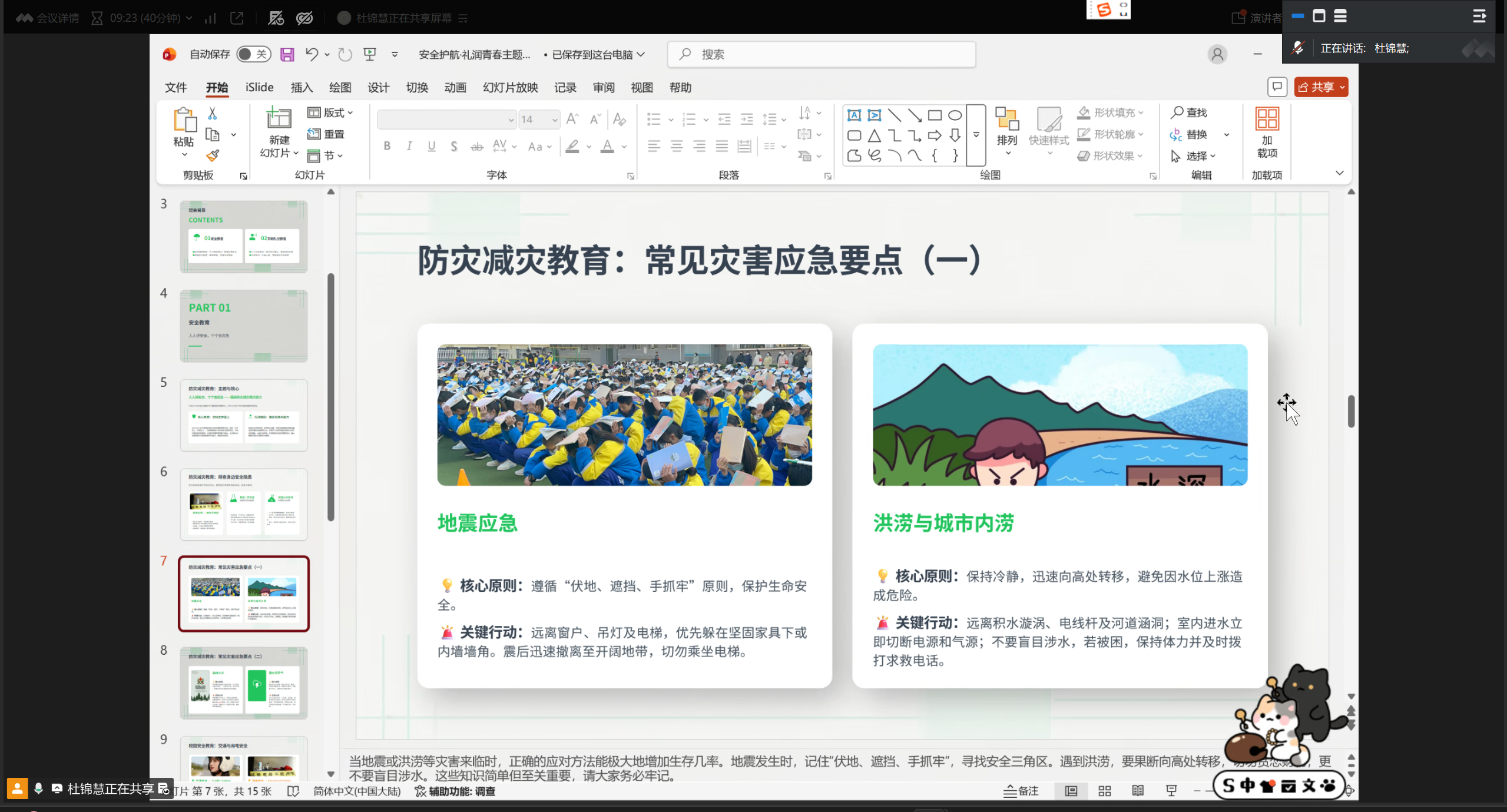
Task: Click Replace (替换) button
Action: pyautogui.click(x=1188, y=135)
